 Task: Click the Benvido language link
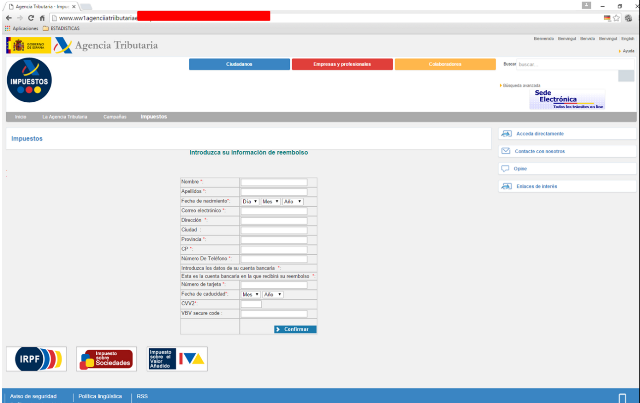click(587, 38)
